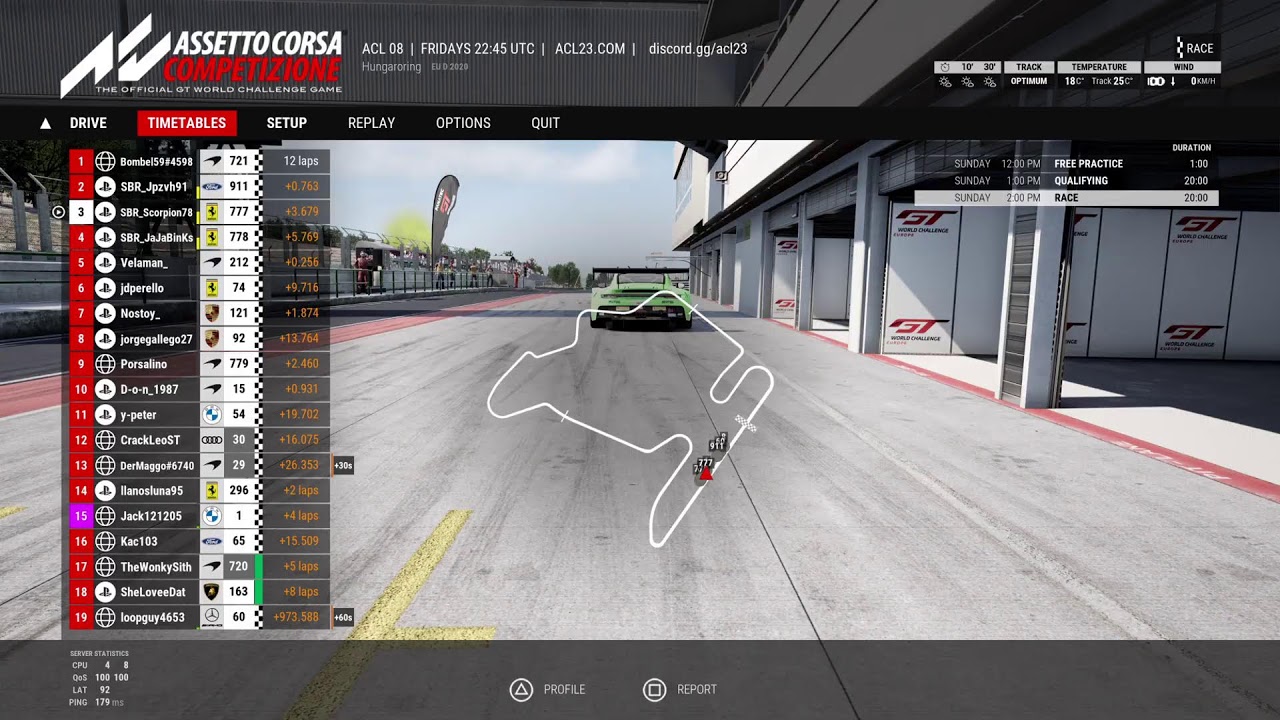Click the BMW logo in y-peter row

tap(212, 414)
